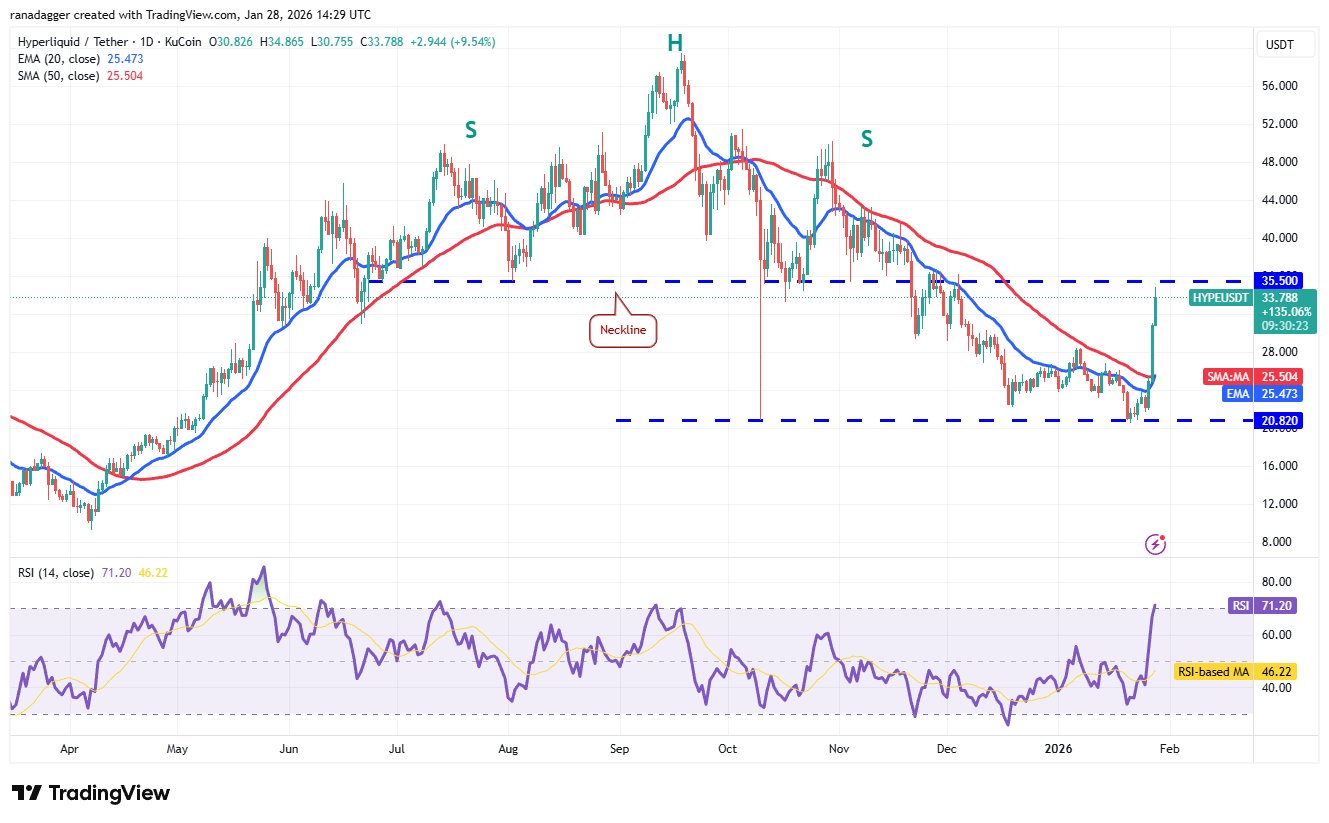Image resolution: width=1329 pixels, height=823 pixels.
Task: Click the purple lightning bolt icon
Action: 1156,544
